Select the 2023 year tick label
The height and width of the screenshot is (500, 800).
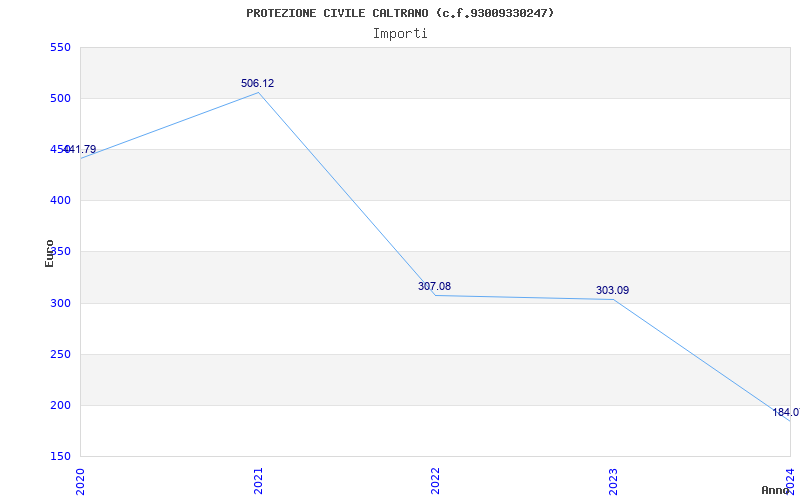[613, 480]
